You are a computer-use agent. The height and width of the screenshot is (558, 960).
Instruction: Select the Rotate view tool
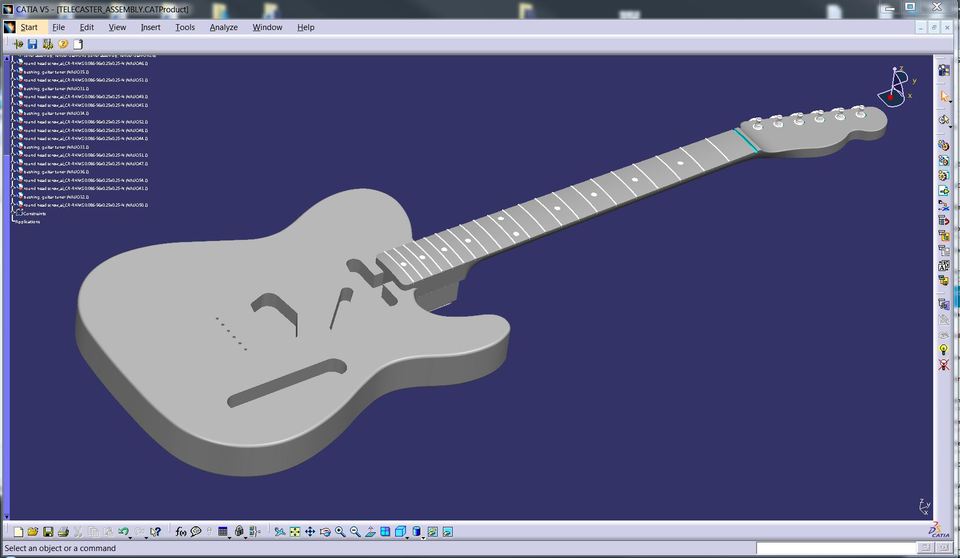pyautogui.click(x=325, y=532)
